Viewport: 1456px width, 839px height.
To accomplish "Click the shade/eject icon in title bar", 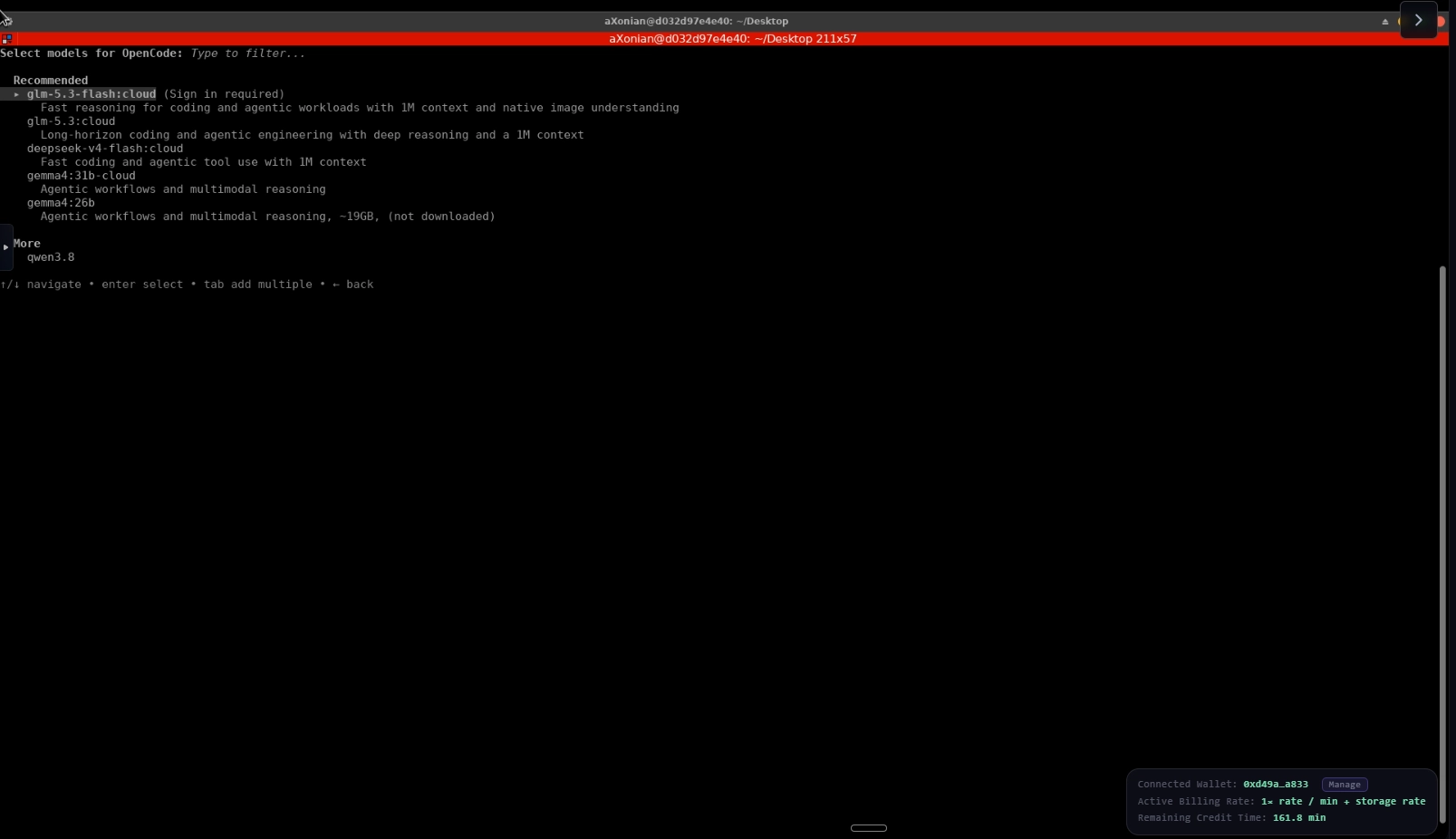I will pyautogui.click(x=1384, y=21).
